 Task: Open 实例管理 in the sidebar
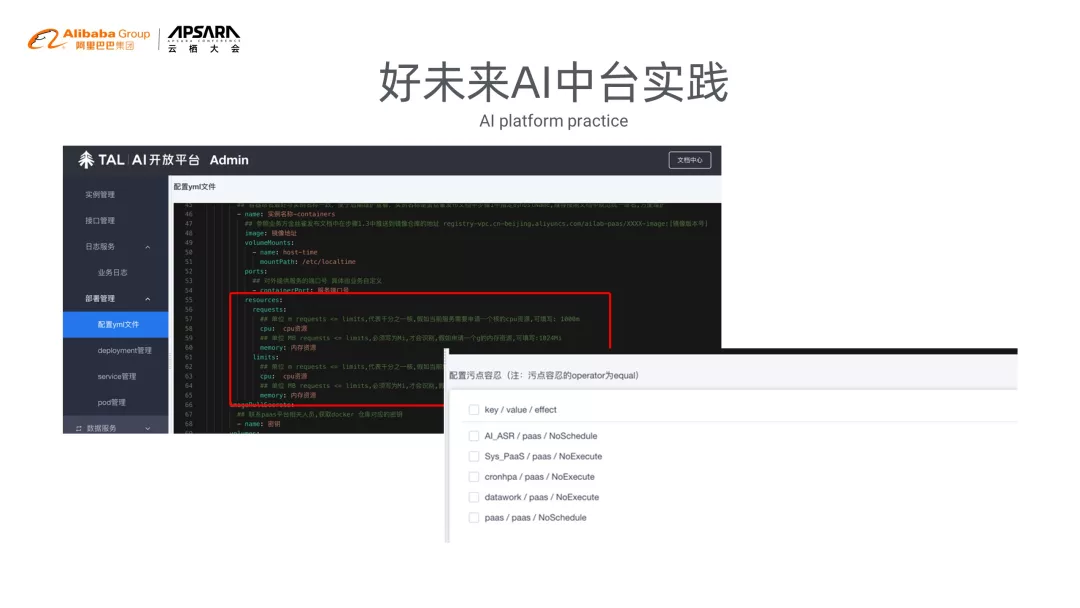[100, 195]
